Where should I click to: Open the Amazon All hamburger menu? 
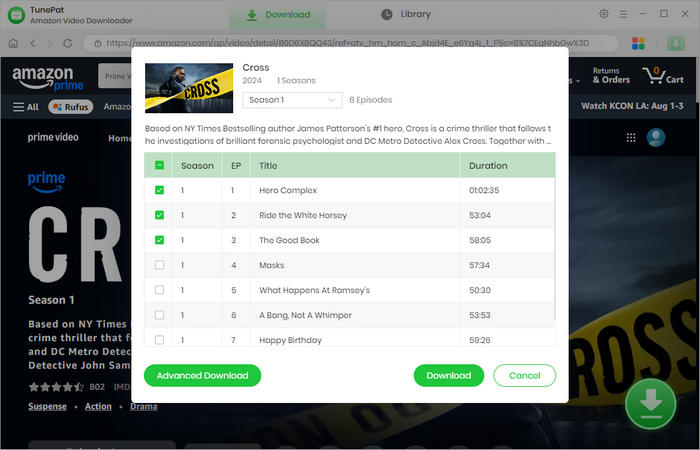point(26,107)
